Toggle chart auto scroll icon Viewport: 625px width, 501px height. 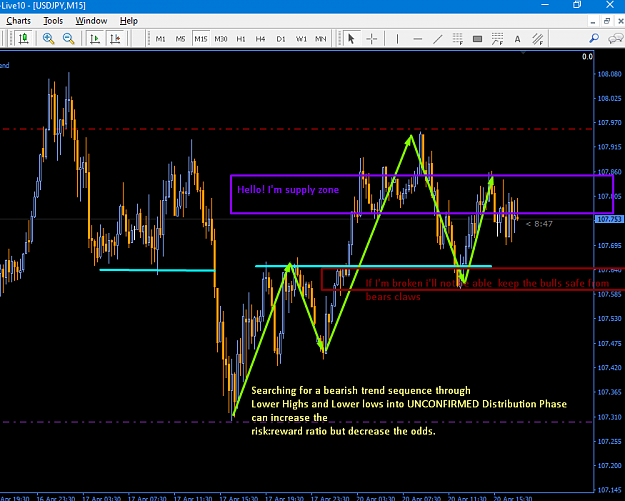pos(95,39)
